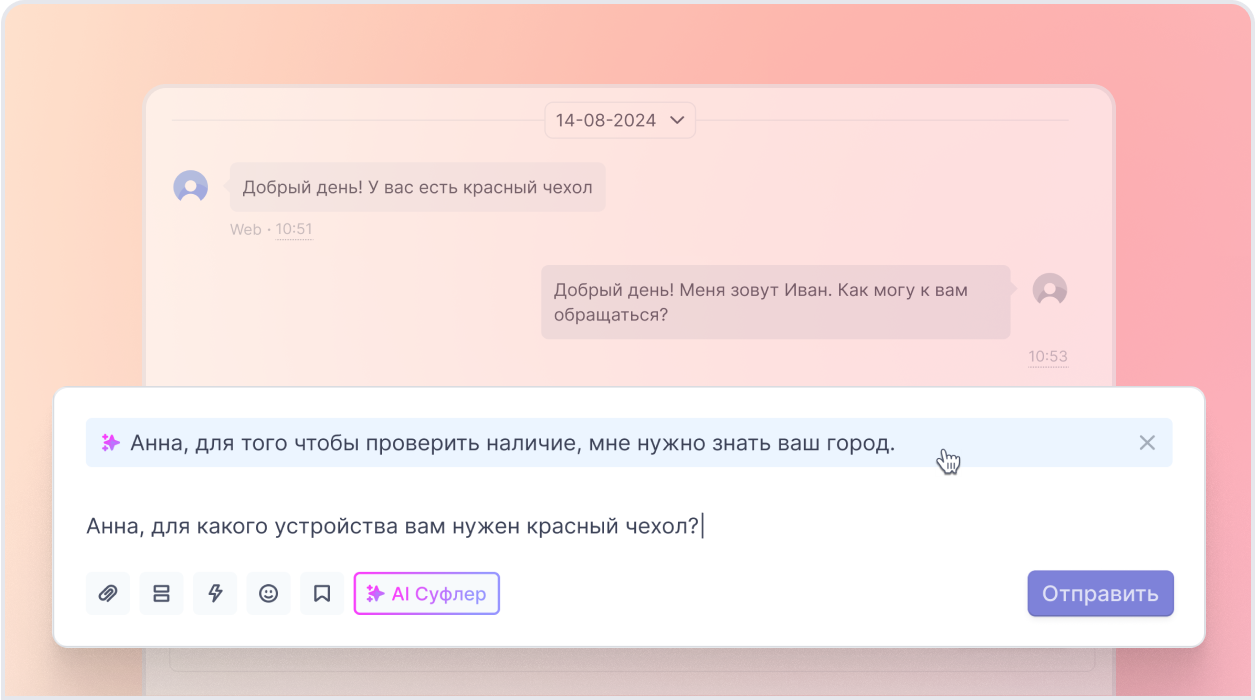
Task: Click the 10:51 message timestamp
Action: [x=294, y=229]
